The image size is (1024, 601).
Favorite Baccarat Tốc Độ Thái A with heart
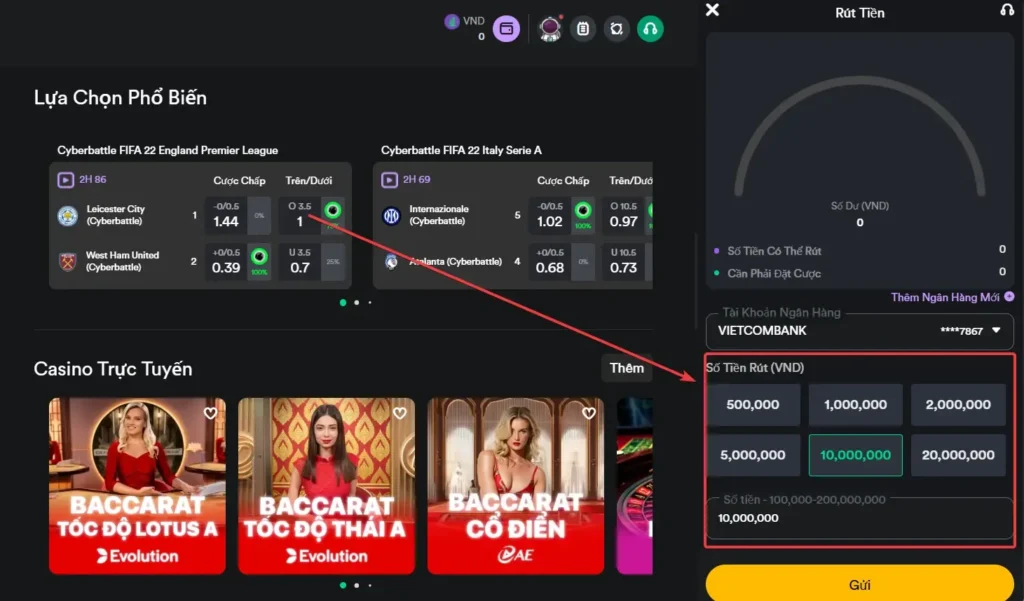coord(400,413)
